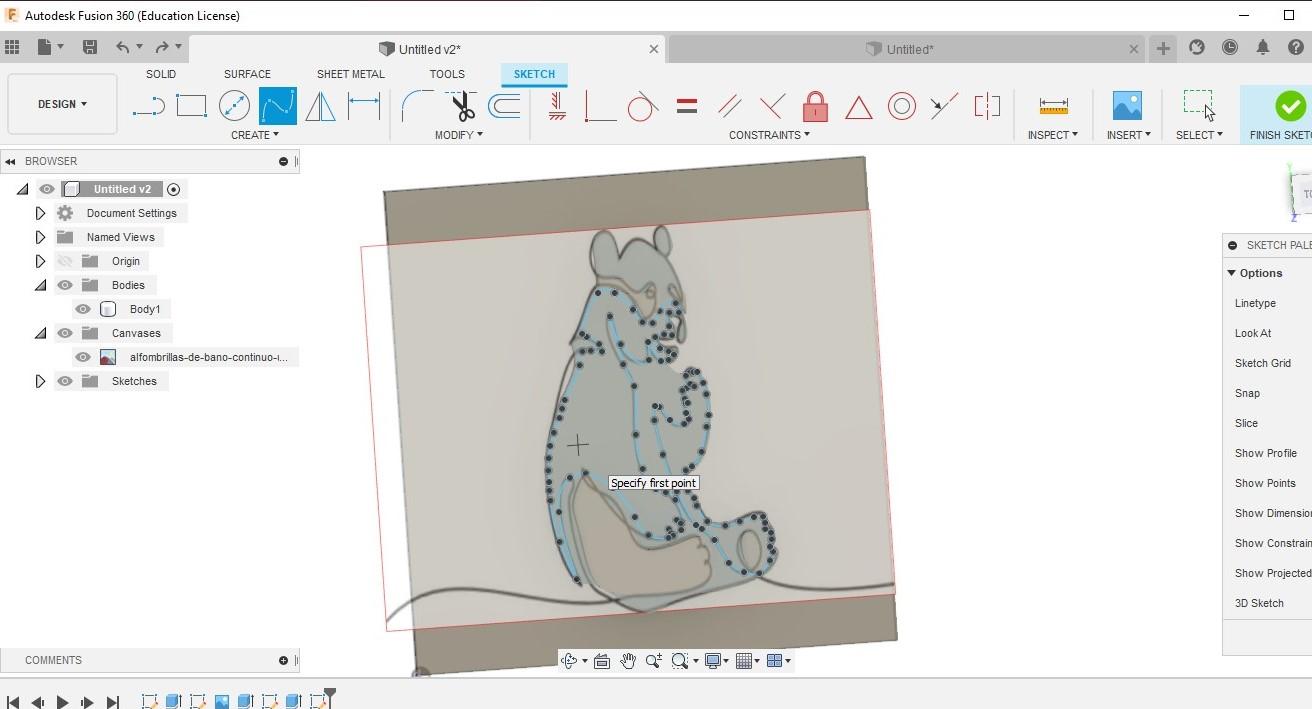Select the 2-Point Rectangle tool
This screenshot has height=709, width=1312.
[x=191, y=106]
